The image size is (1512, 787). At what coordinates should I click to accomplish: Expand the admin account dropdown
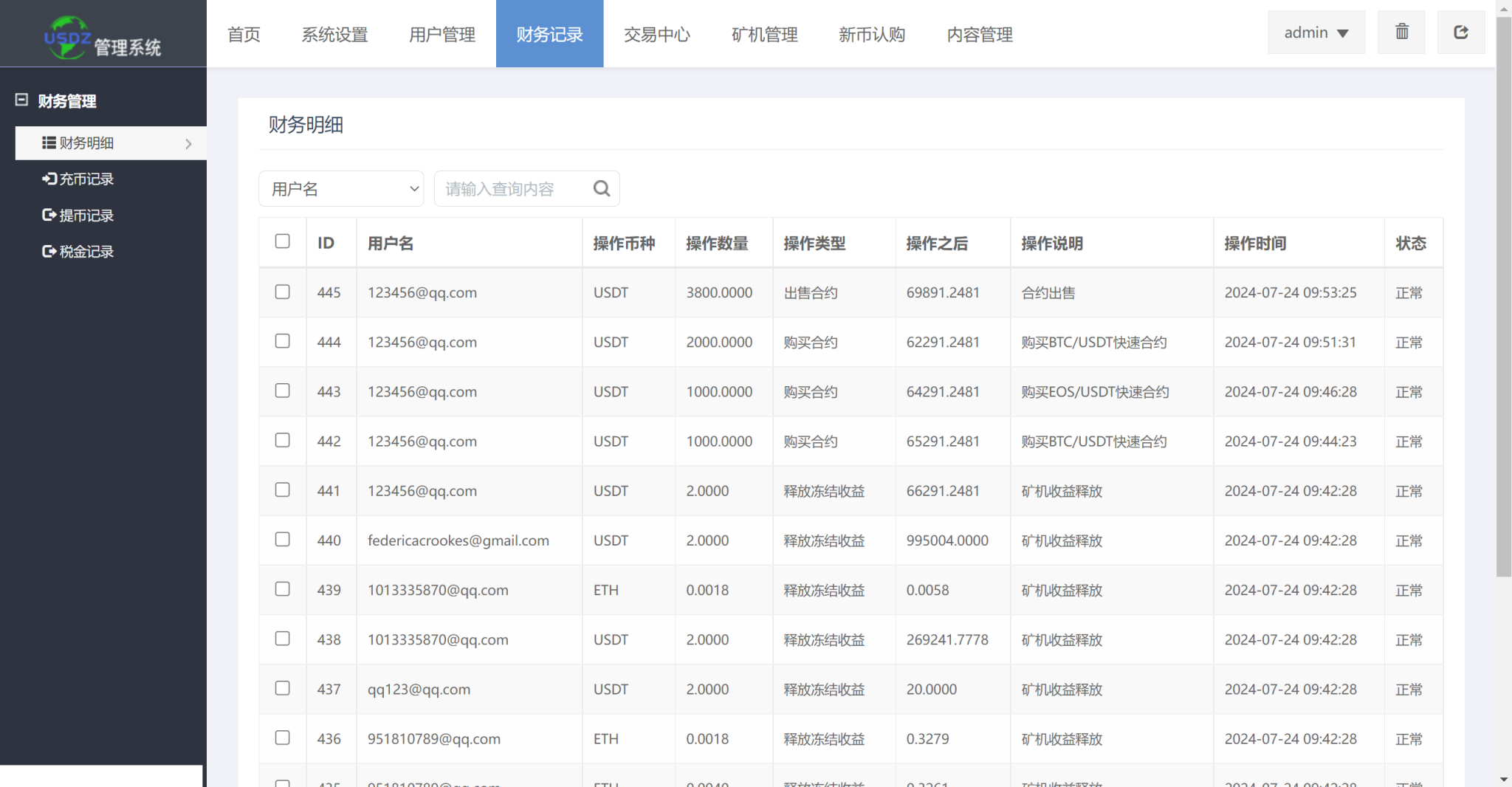(1316, 32)
